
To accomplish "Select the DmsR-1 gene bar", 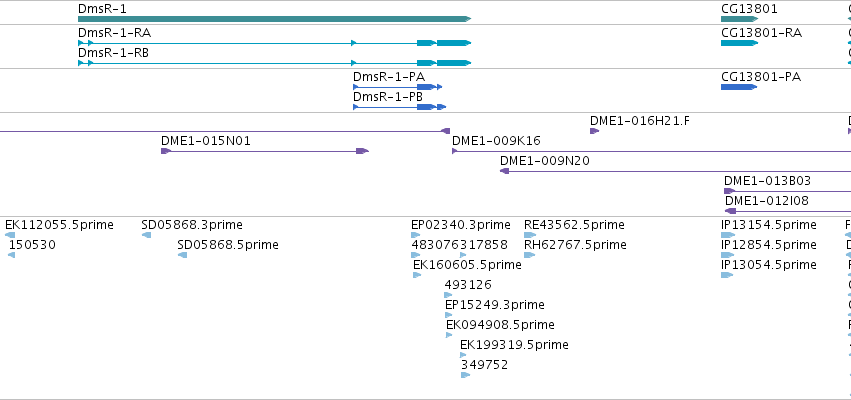I will tap(274, 19).
